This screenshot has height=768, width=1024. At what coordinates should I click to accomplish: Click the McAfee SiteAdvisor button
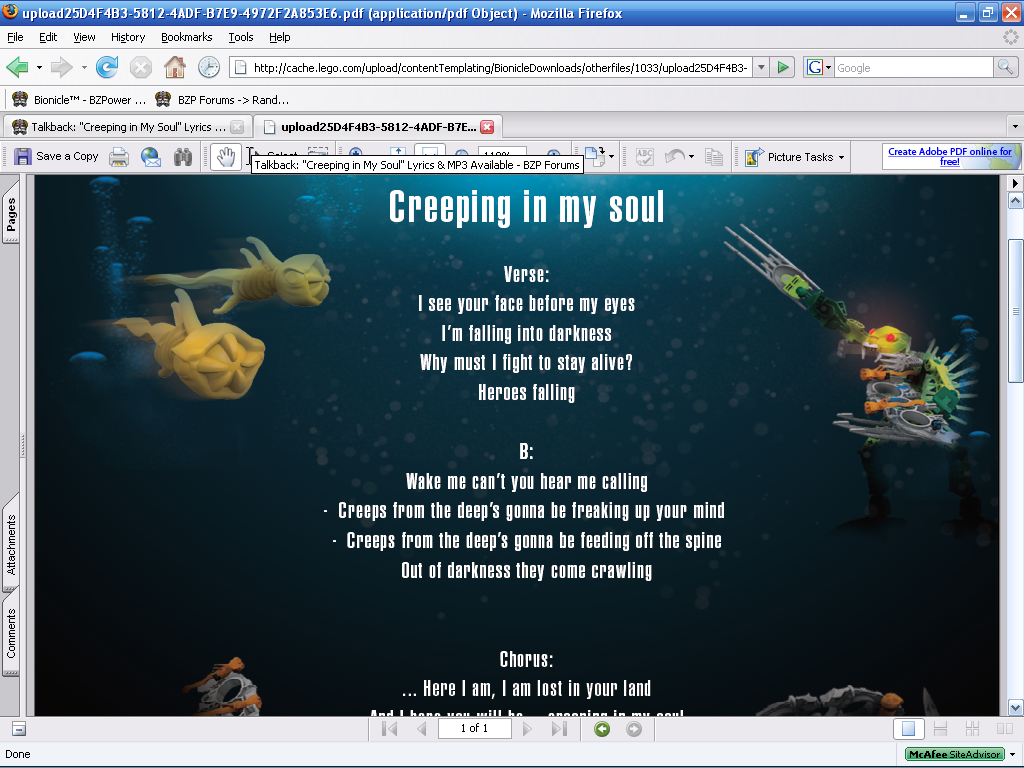(x=954, y=754)
